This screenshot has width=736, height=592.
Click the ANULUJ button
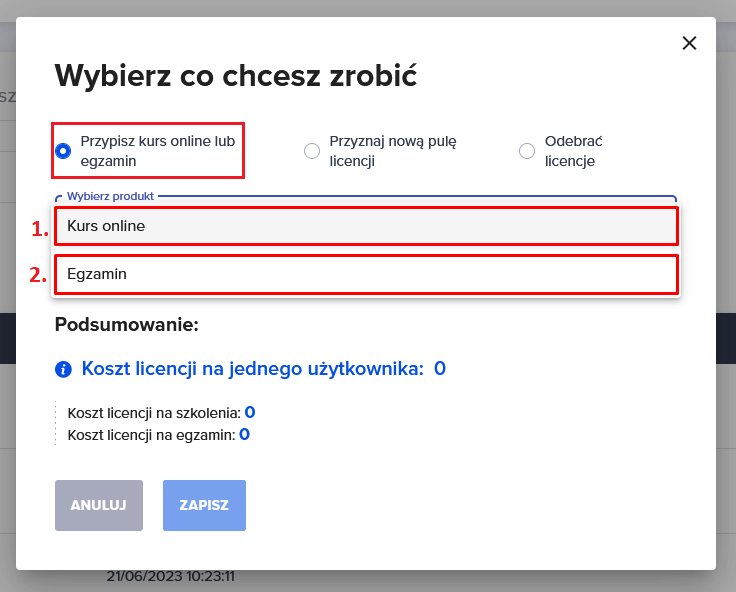[x=99, y=505]
